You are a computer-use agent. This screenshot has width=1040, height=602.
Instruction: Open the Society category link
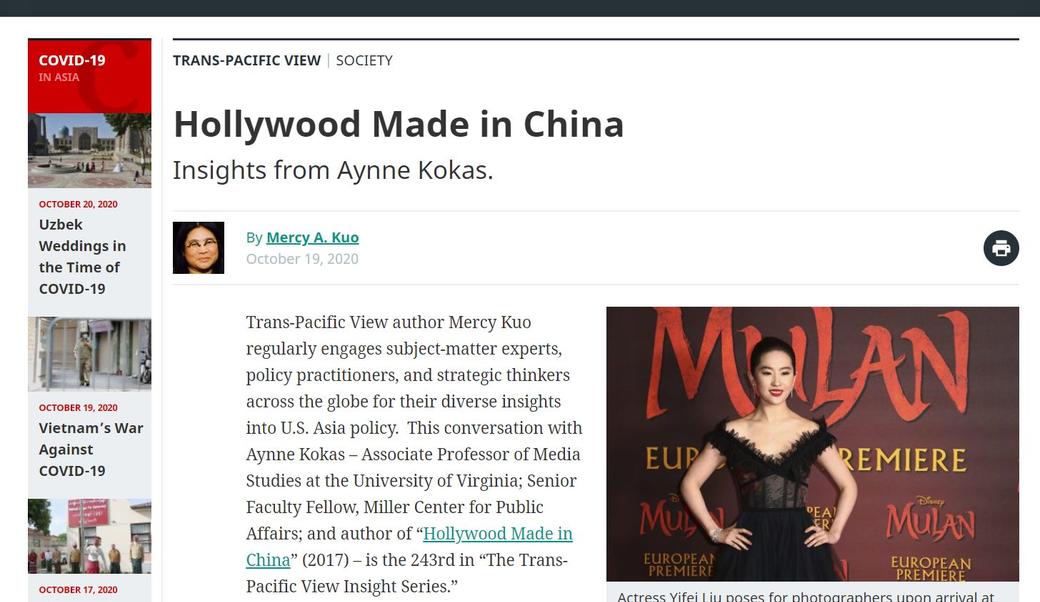[x=364, y=60]
